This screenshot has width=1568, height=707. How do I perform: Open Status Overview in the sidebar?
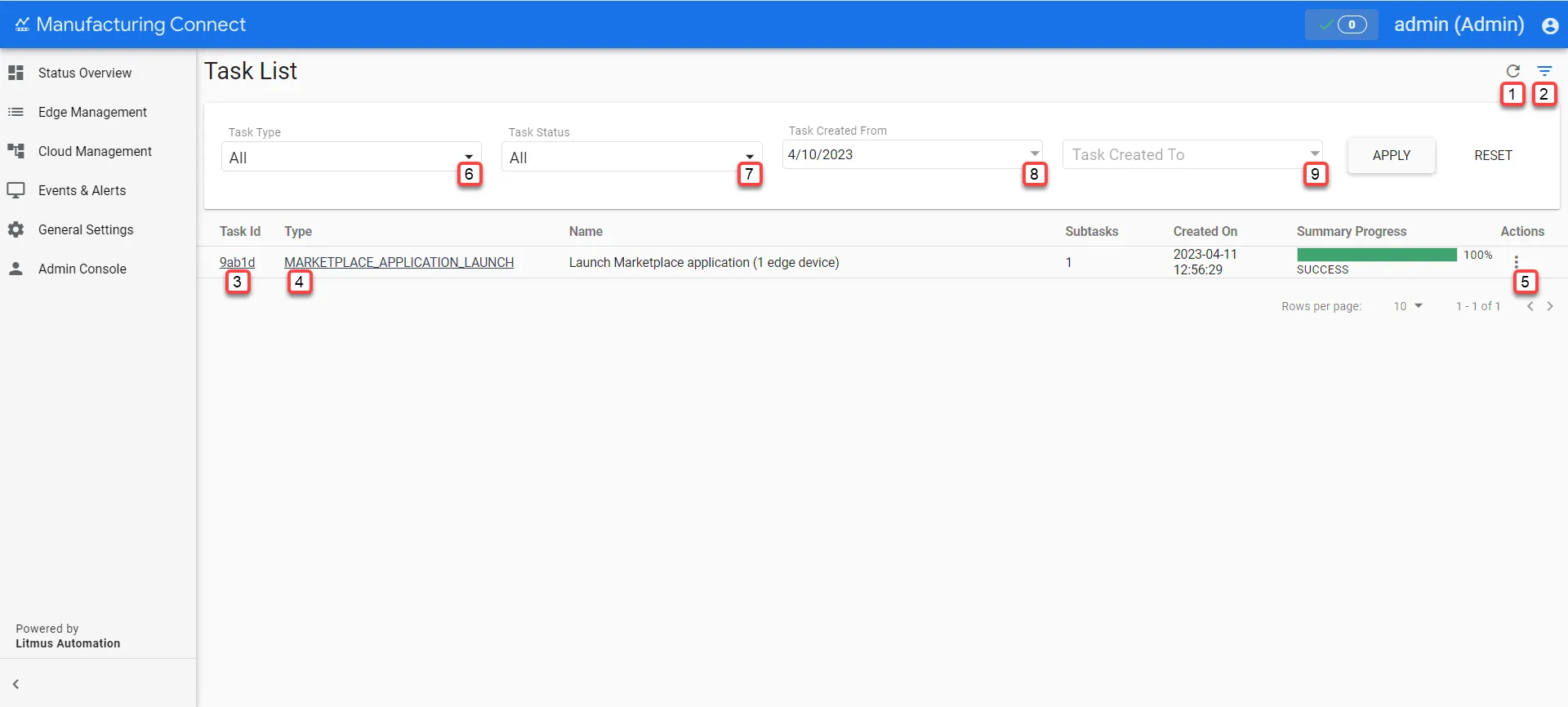85,73
